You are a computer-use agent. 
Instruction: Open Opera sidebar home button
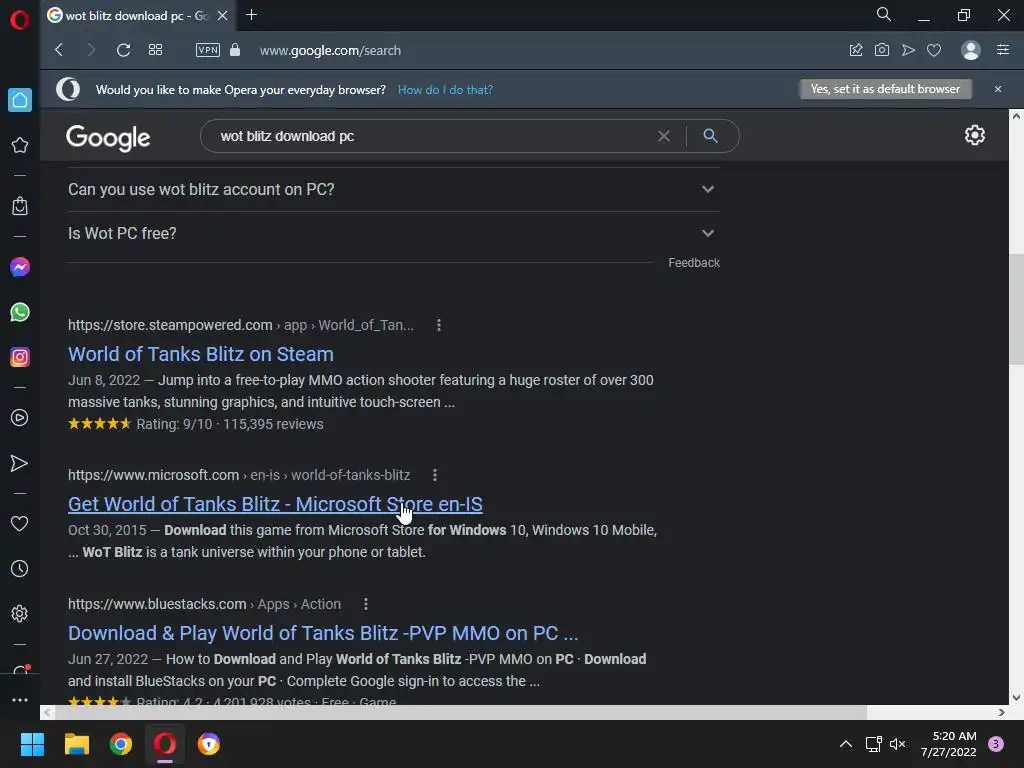20,100
